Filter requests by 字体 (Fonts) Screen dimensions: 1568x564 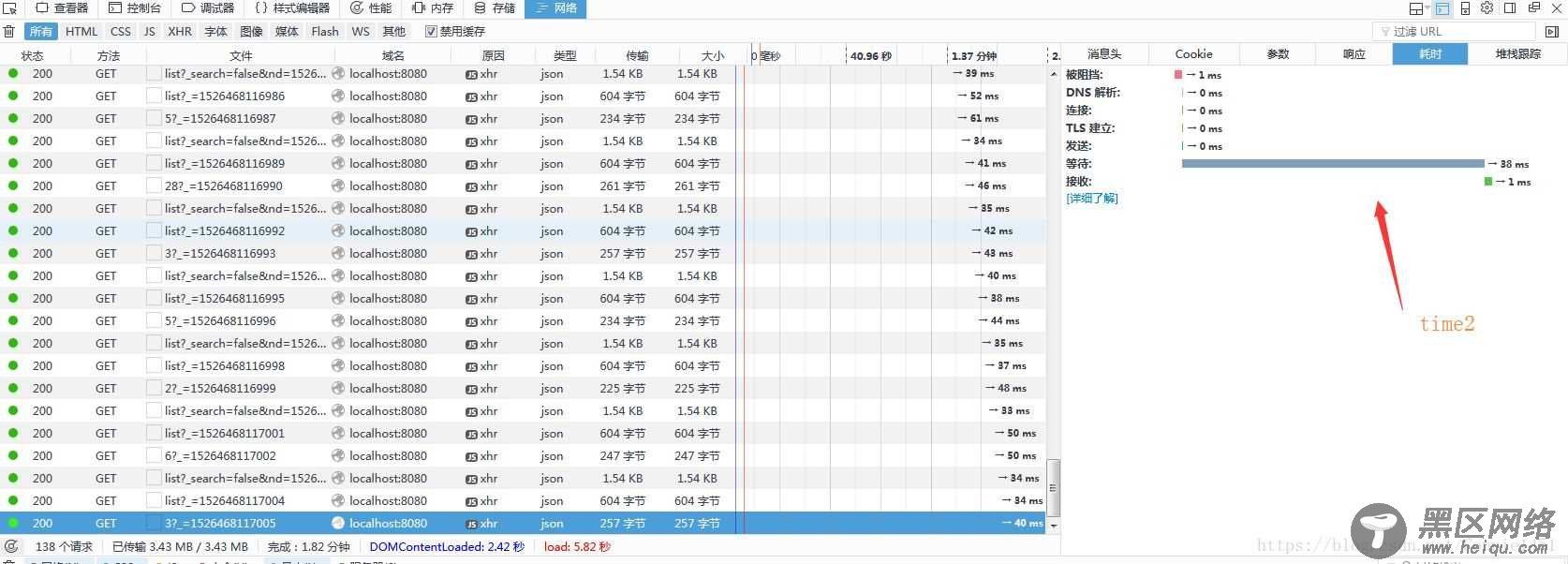point(216,31)
